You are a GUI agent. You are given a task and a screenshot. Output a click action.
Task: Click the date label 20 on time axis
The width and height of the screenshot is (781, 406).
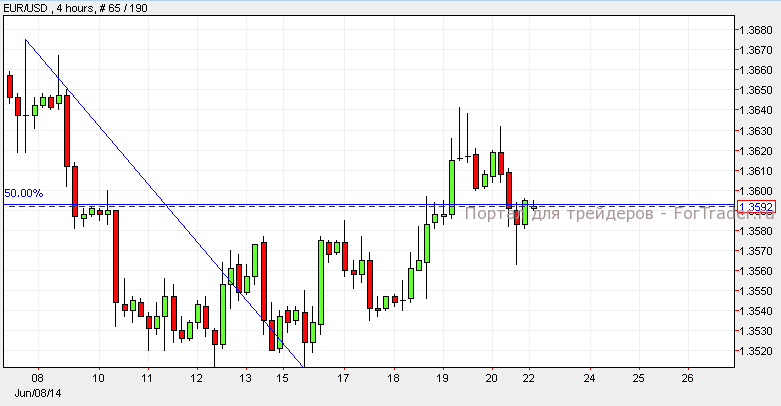(x=492, y=378)
